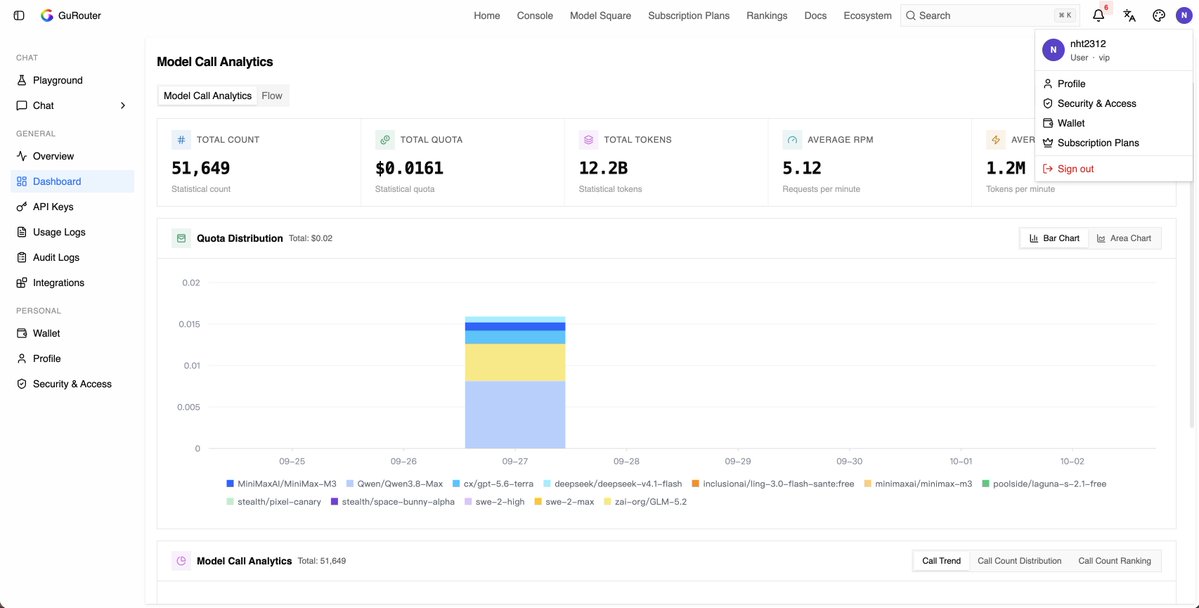
Task: Toggle inclusionai/ling-3.0-flash-sante:free legend entry
Action: coord(772,484)
